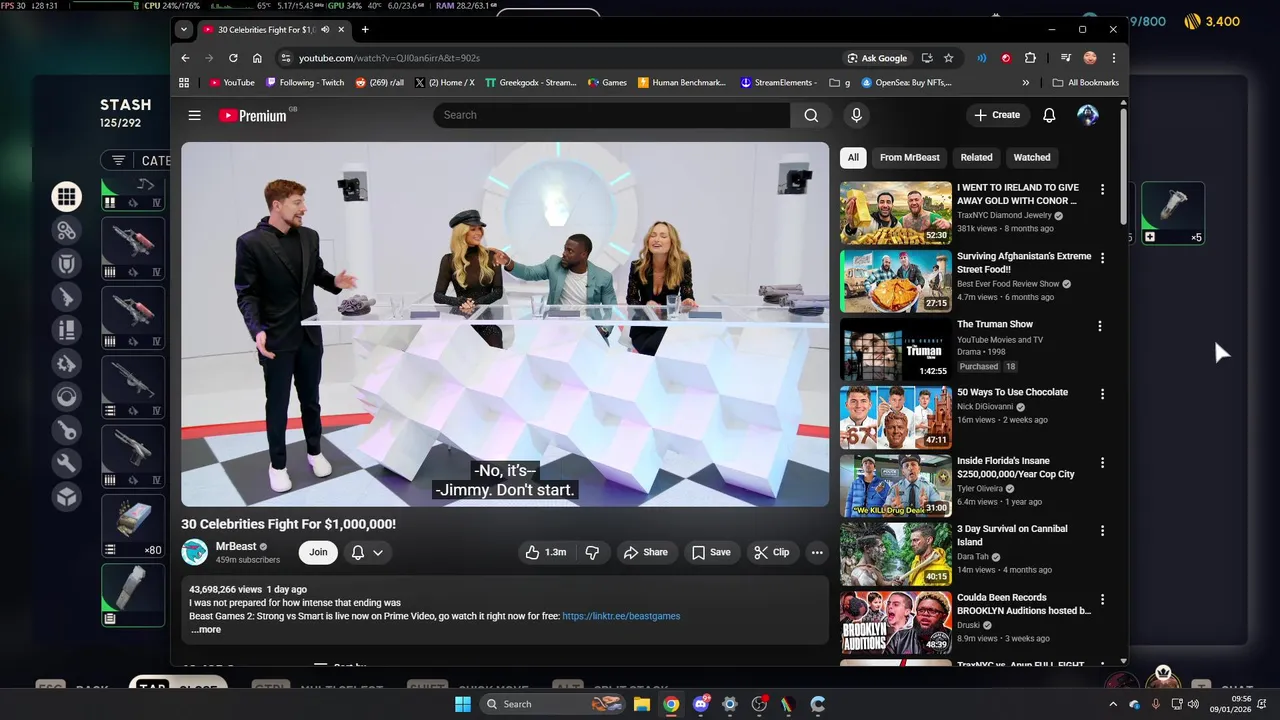The image size is (1280, 720).
Task: Open the Coulda Been Records video thumbnail
Action: 896,623
